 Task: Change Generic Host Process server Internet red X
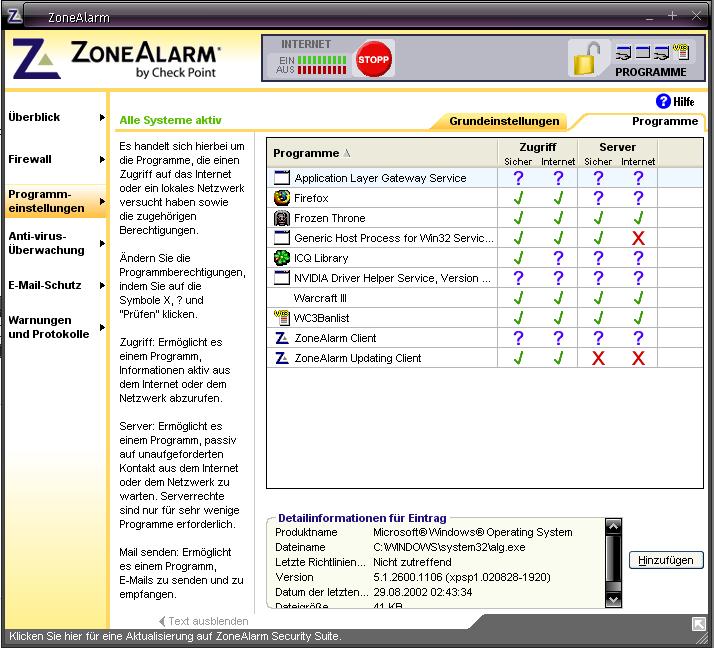638,238
